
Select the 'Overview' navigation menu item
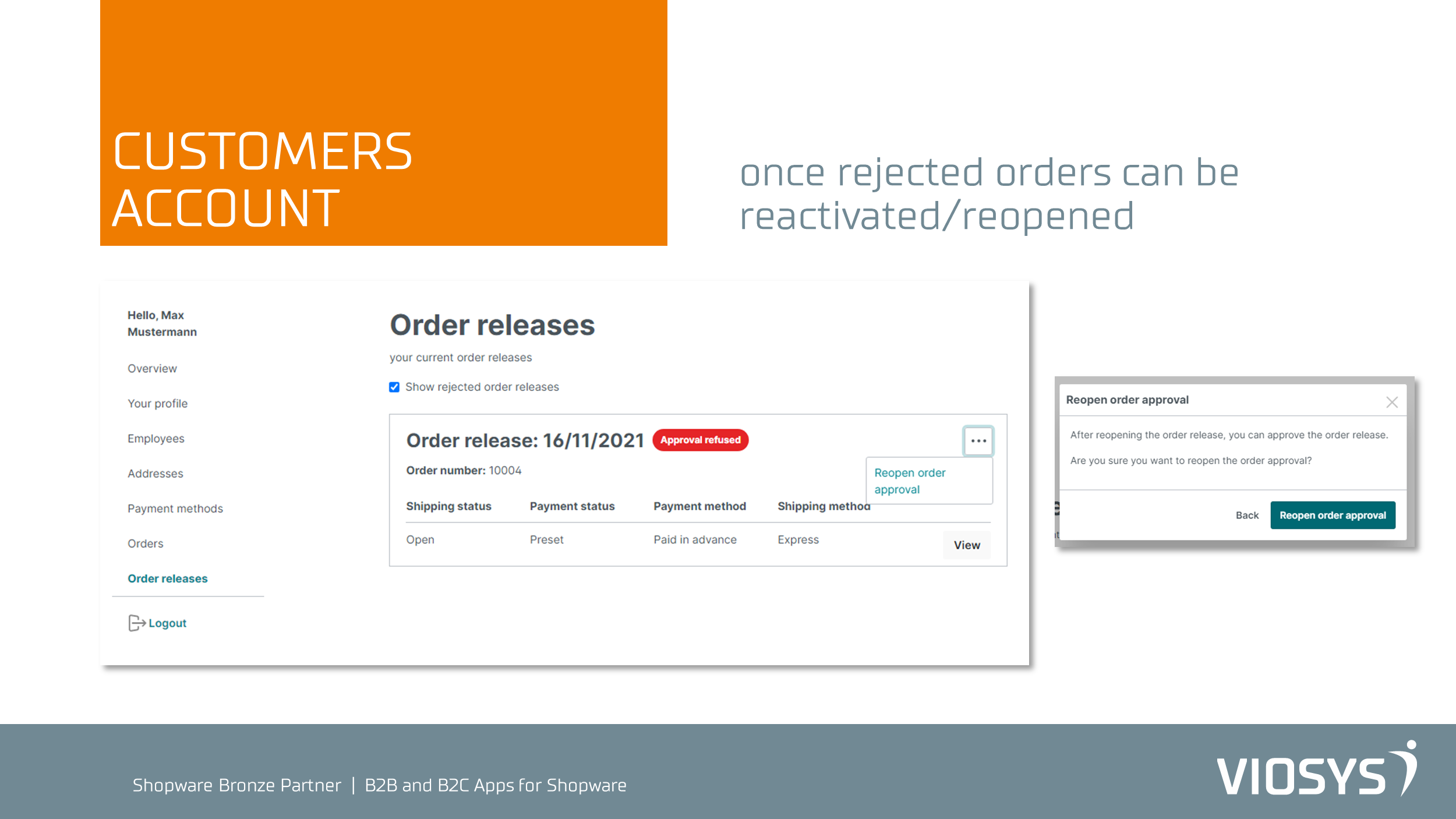[152, 368]
